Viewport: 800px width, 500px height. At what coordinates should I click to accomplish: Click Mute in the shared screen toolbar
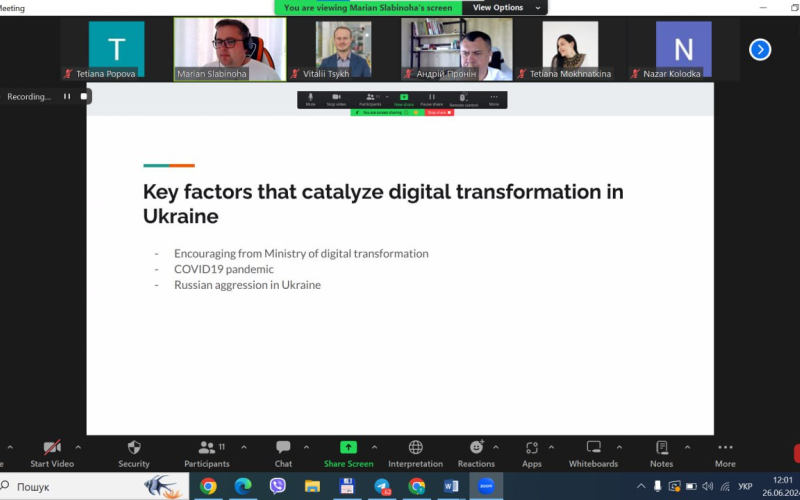[x=310, y=99]
